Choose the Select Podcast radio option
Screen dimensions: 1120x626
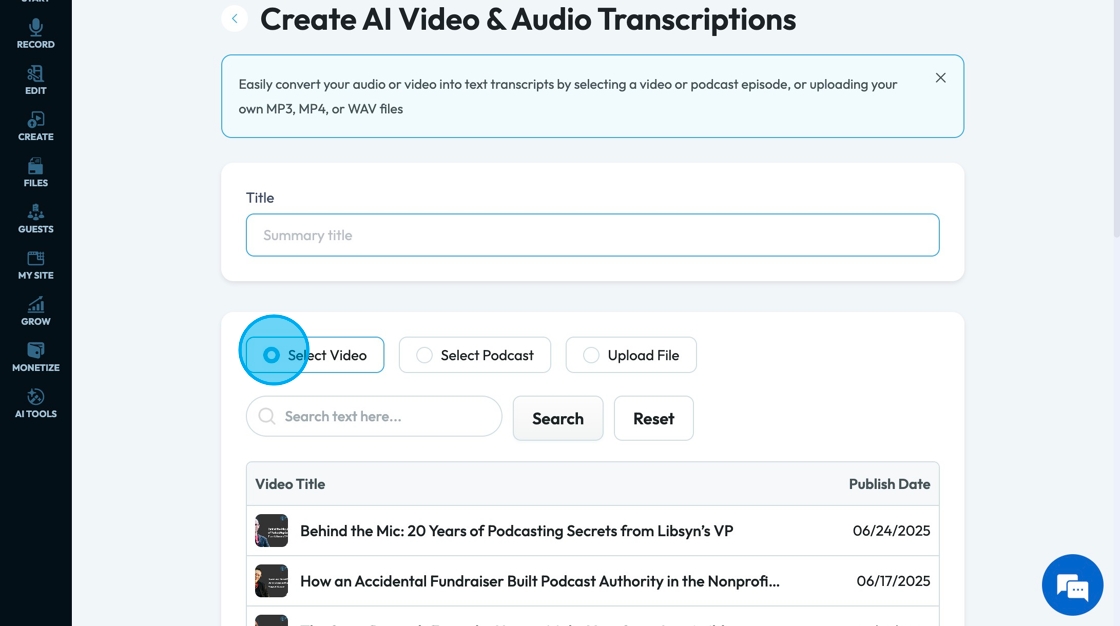(x=475, y=355)
